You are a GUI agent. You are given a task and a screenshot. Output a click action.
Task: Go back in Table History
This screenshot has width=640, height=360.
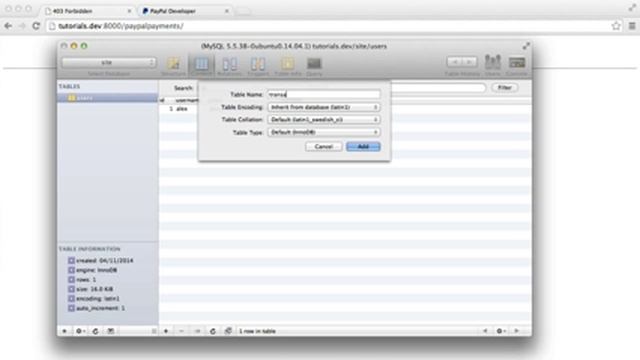[455, 62]
